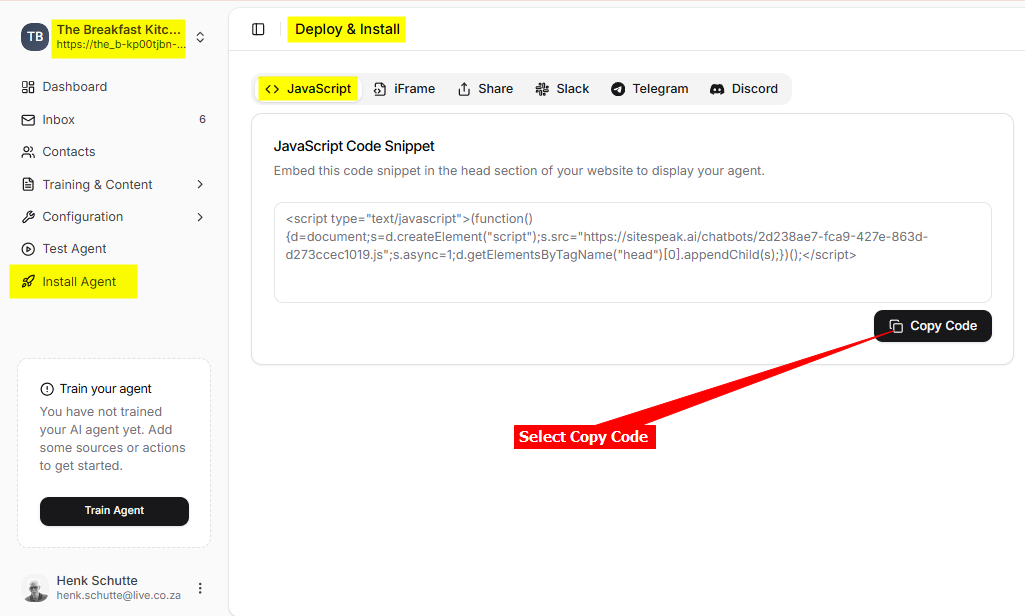Open Test Agent page

pos(75,248)
